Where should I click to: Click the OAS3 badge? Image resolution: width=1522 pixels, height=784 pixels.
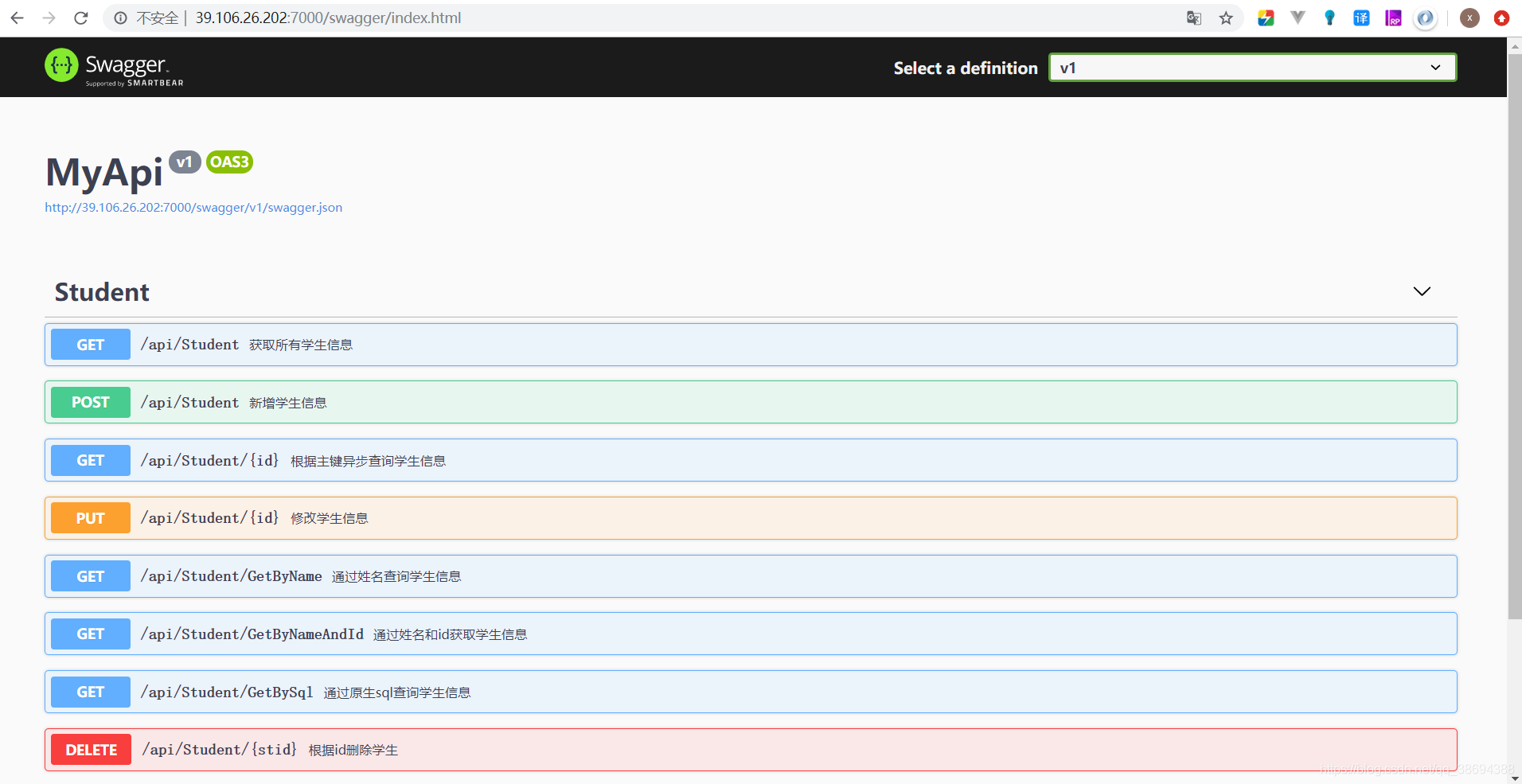pyautogui.click(x=229, y=162)
